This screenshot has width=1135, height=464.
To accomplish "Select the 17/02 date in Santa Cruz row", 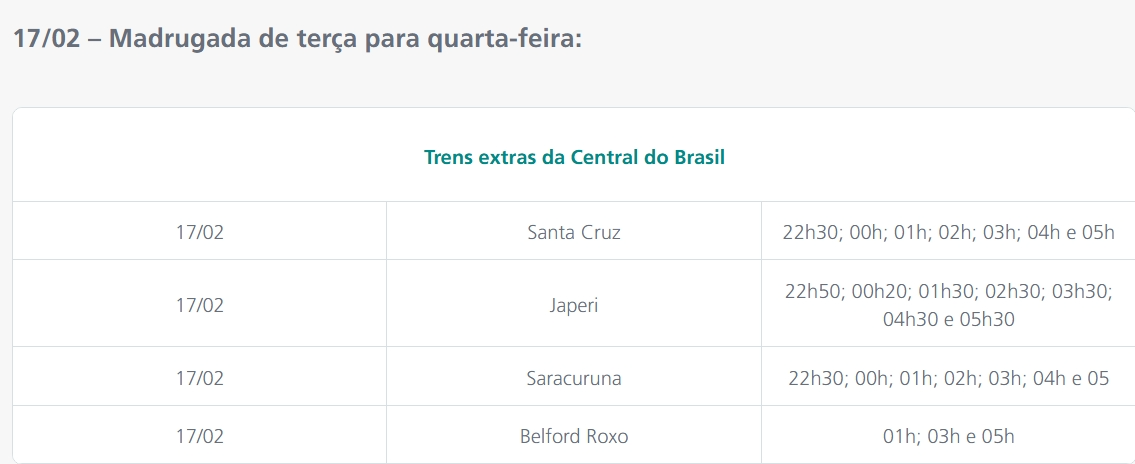I will point(199,232).
